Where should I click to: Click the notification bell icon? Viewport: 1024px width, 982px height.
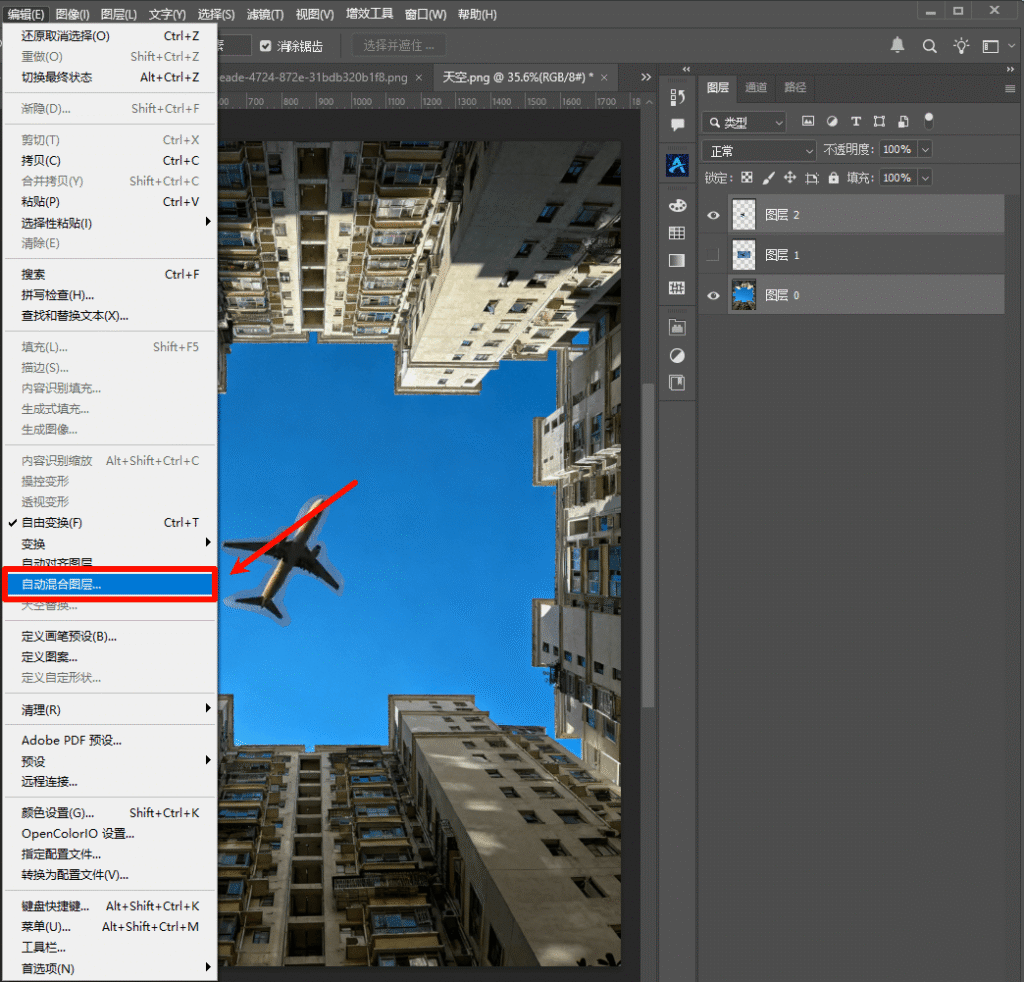[897, 46]
